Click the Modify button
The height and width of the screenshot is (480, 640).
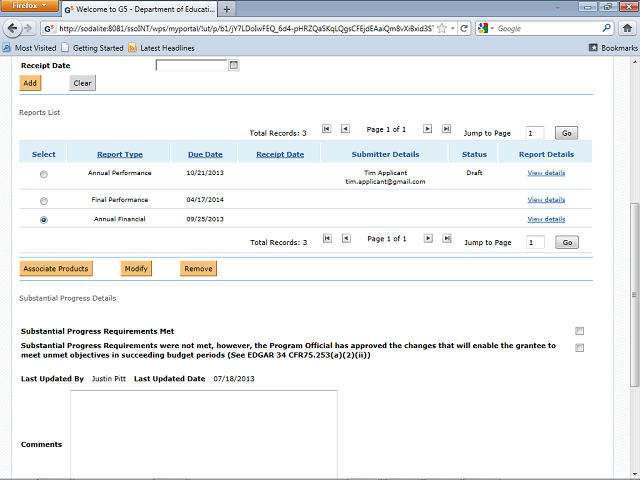point(136,269)
